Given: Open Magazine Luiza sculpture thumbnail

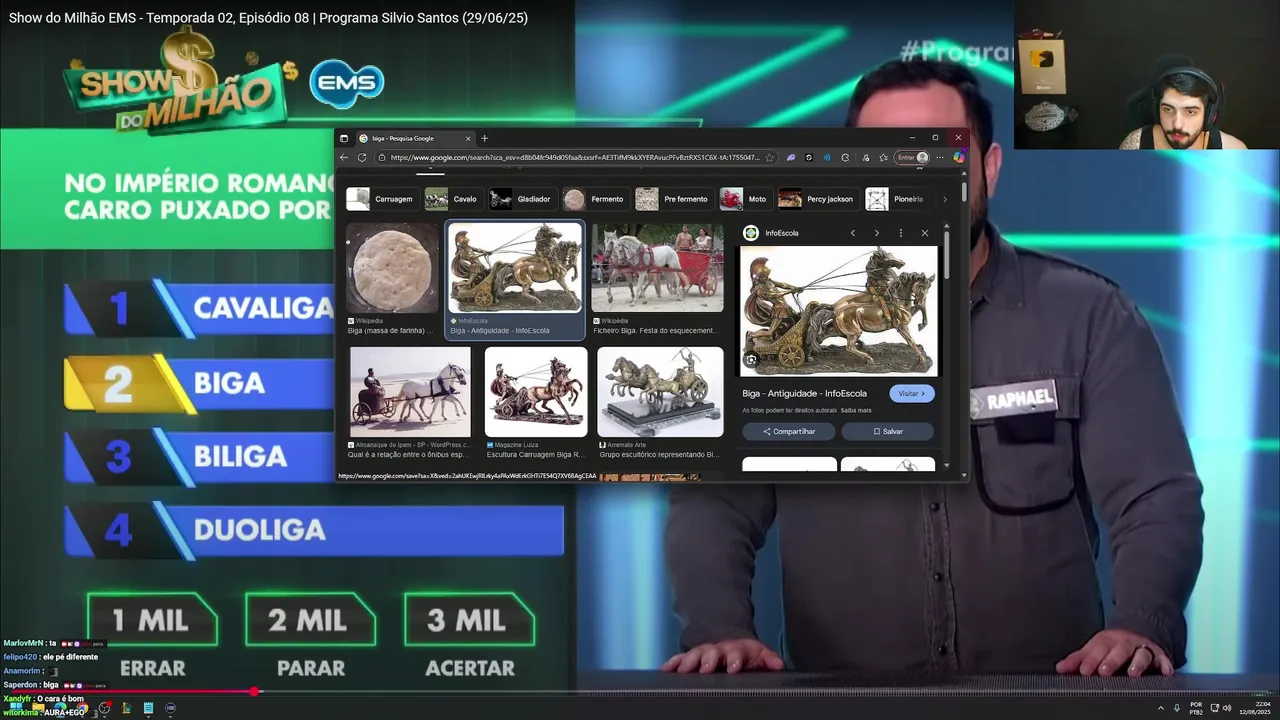Looking at the screenshot, I should (536, 392).
